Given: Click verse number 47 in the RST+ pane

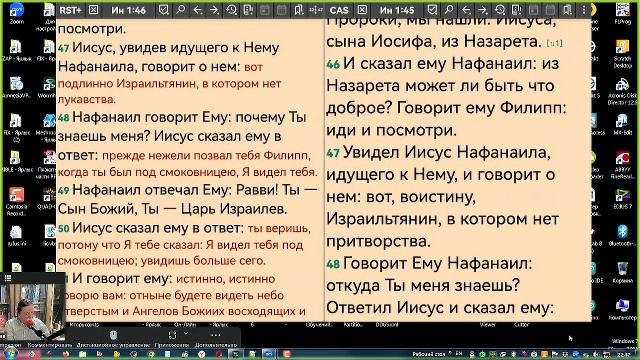Looking at the screenshot, I should (64, 49).
